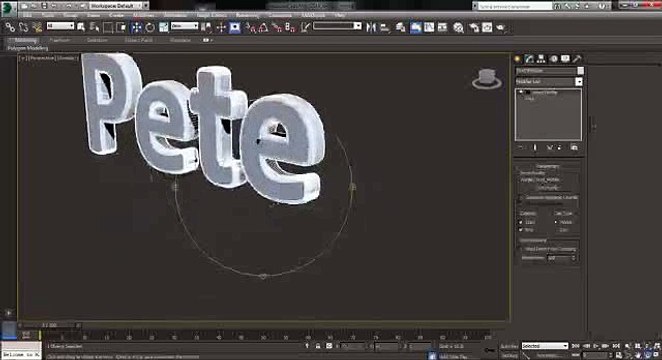Image resolution: width=662 pixels, height=360 pixels.
Task: Open Select by Name dialog
Action: pos(94,27)
